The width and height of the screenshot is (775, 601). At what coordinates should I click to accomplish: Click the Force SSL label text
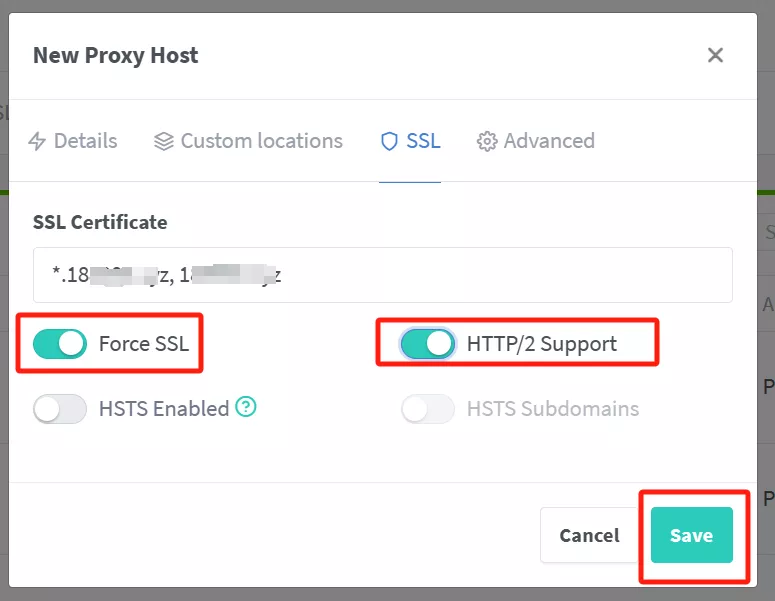click(x=144, y=344)
